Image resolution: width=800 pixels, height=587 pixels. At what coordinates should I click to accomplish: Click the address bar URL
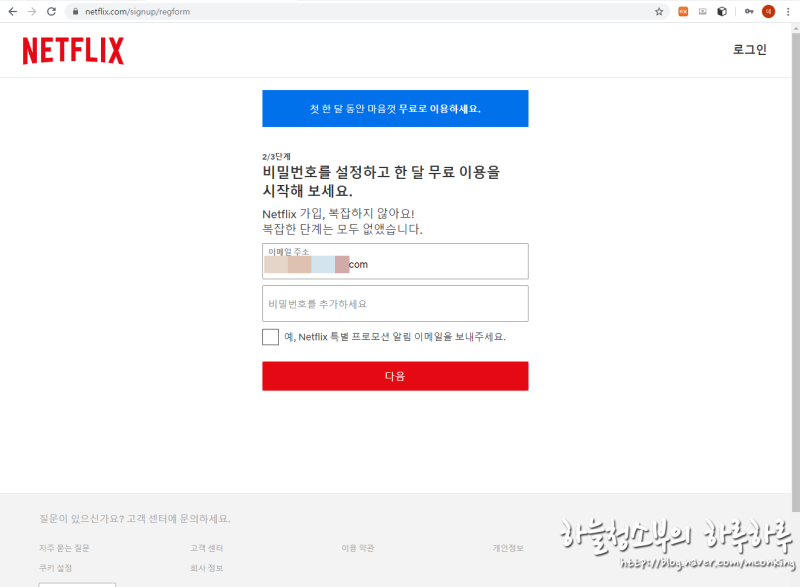pyautogui.click(x=137, y=11)
